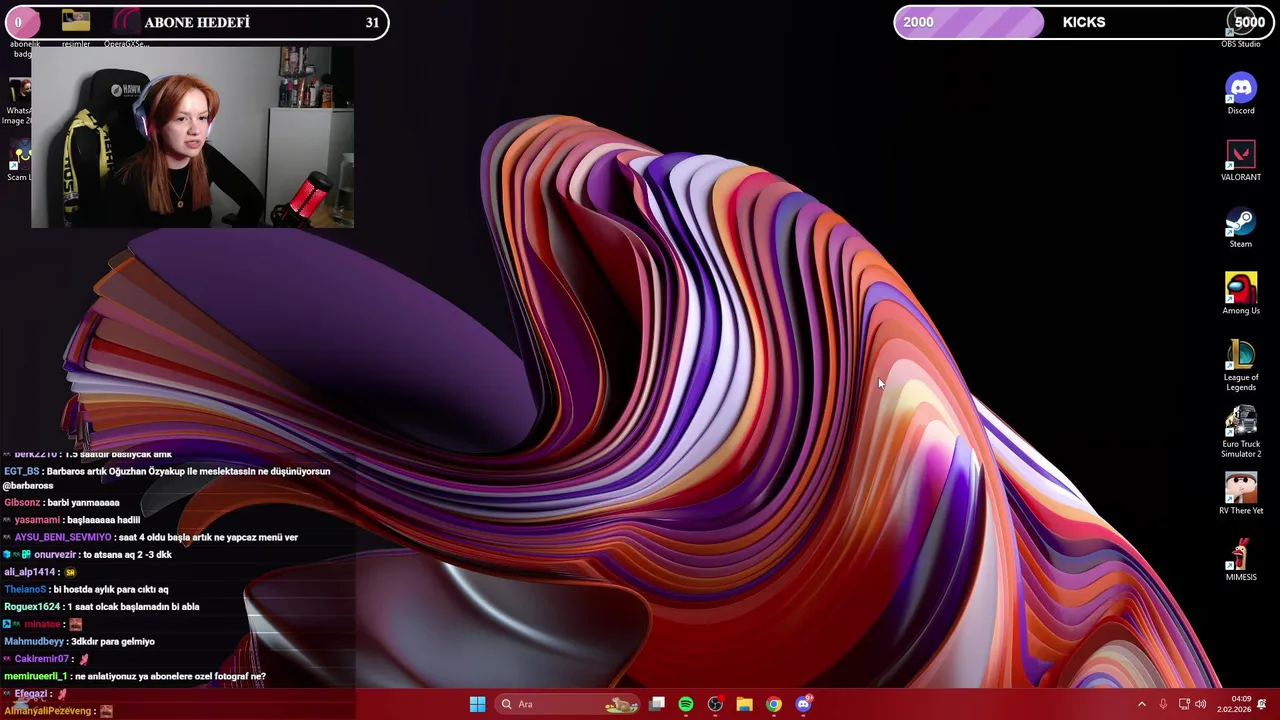The image size is (1280, 720).
Task: Click the ABONE HEDEFİ progress bar
Action: pos(196,22)
